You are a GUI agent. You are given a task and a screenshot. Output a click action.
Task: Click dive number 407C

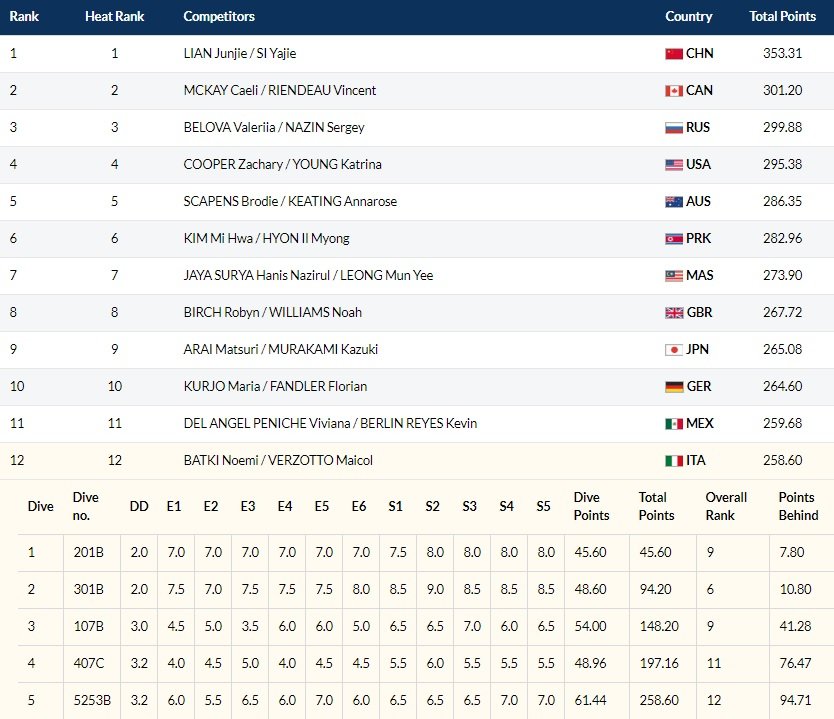[88, 664]
